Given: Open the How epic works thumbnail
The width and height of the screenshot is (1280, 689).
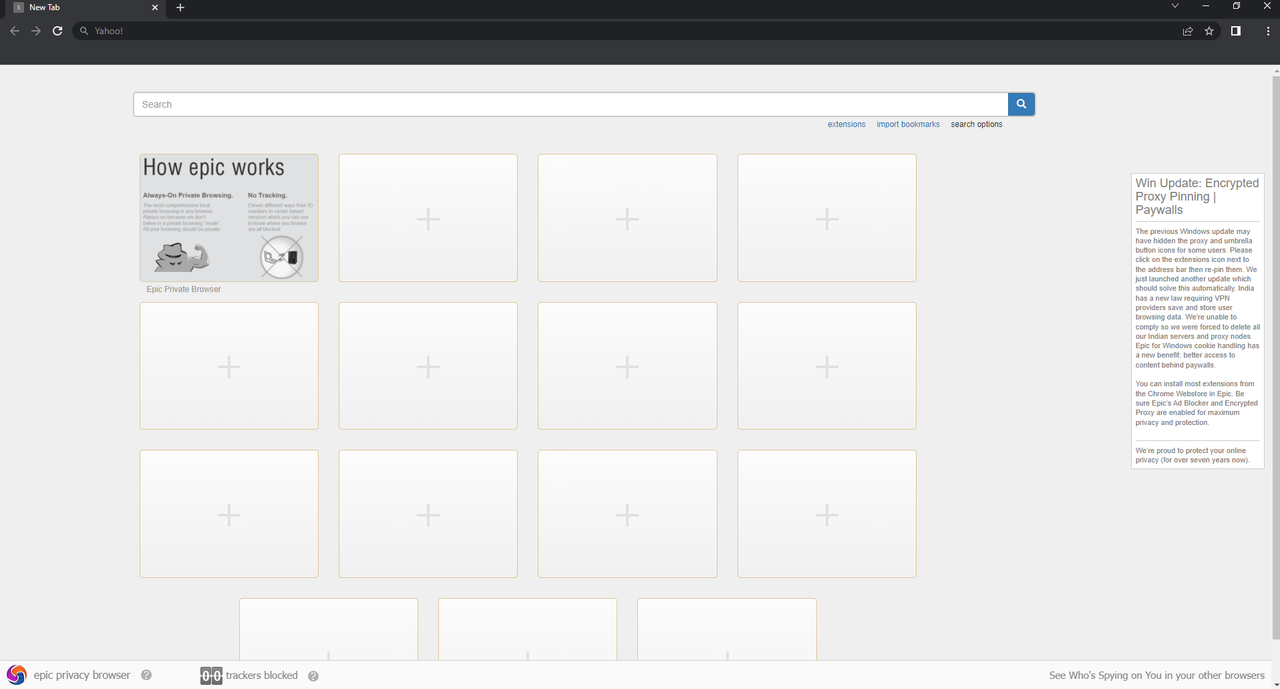Looking at the screenshot, I should click(x=229, y=217).
